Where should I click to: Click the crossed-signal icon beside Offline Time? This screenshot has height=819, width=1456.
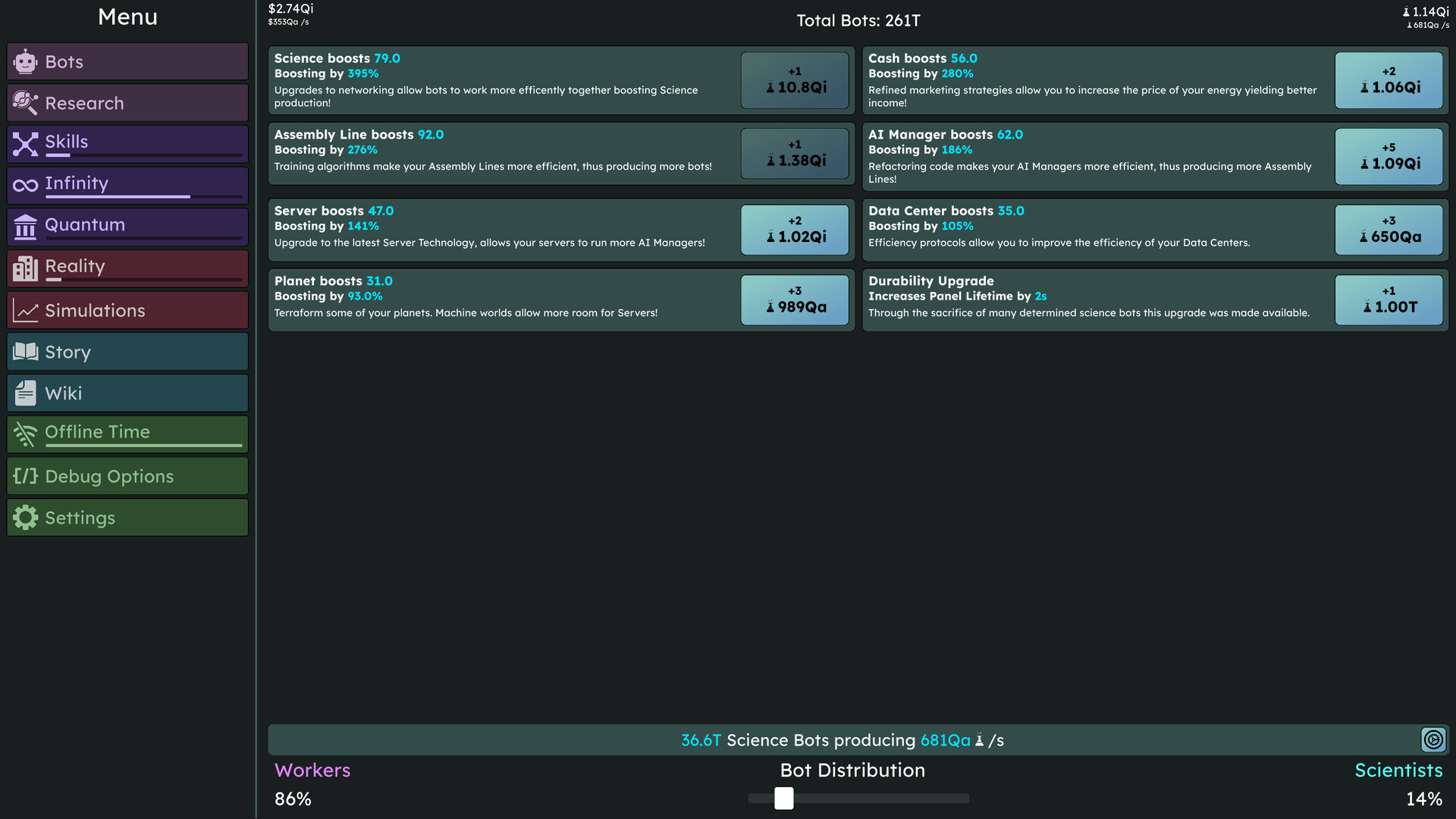point(25,434)
